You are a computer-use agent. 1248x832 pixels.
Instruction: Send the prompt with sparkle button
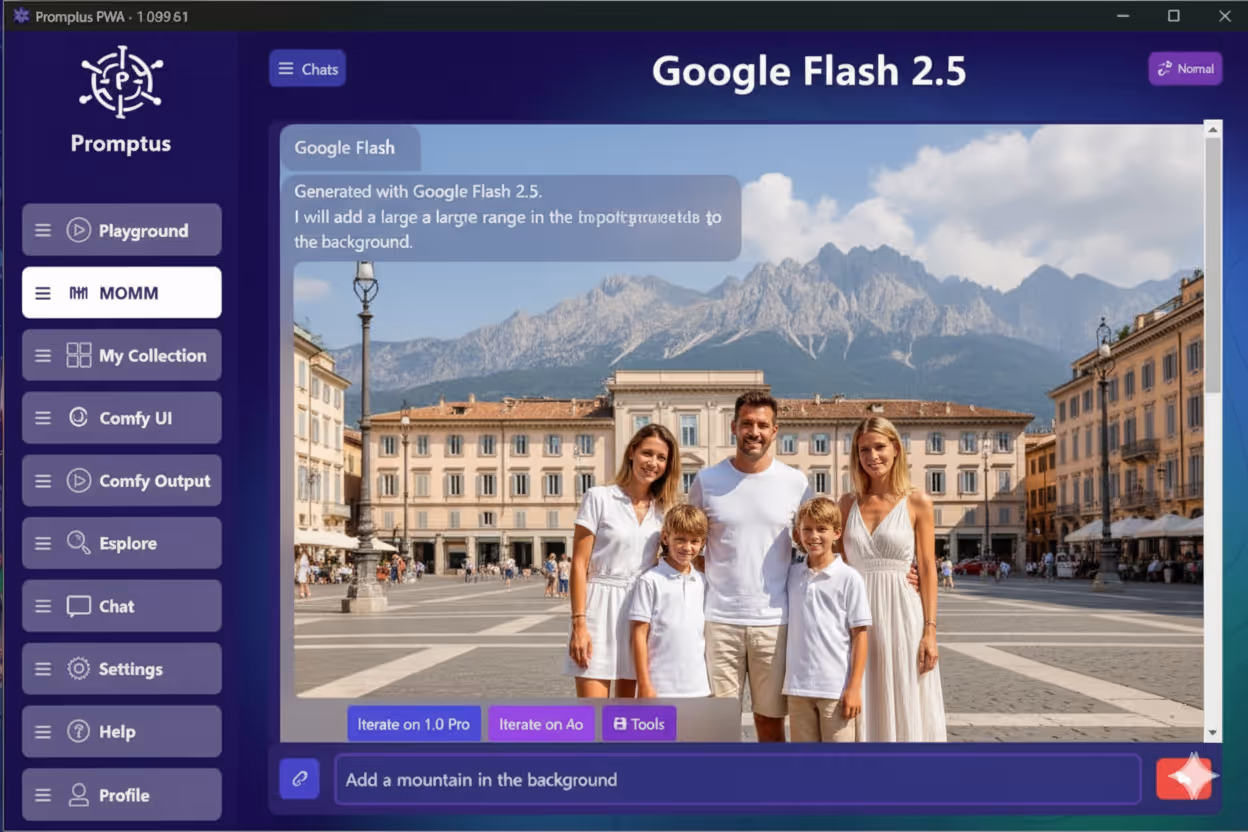coord(1184,778)
